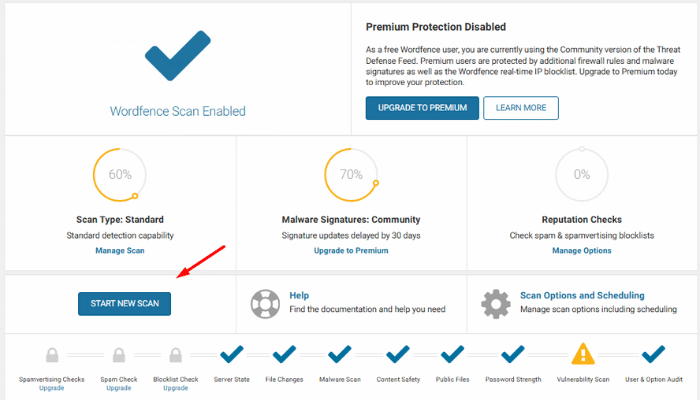Click the Upgrade to Premium button
This screenshot has width=700, height=400.
pyautogui.click(x=422, y=108)
